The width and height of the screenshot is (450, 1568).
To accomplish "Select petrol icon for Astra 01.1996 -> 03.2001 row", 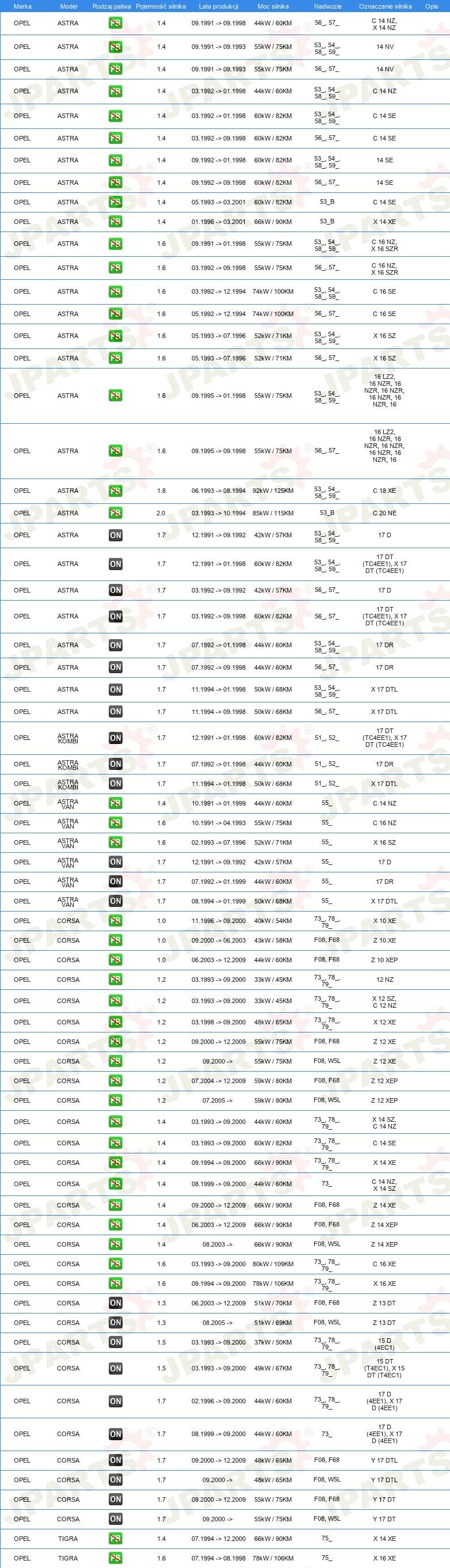I will click(115, 222).
